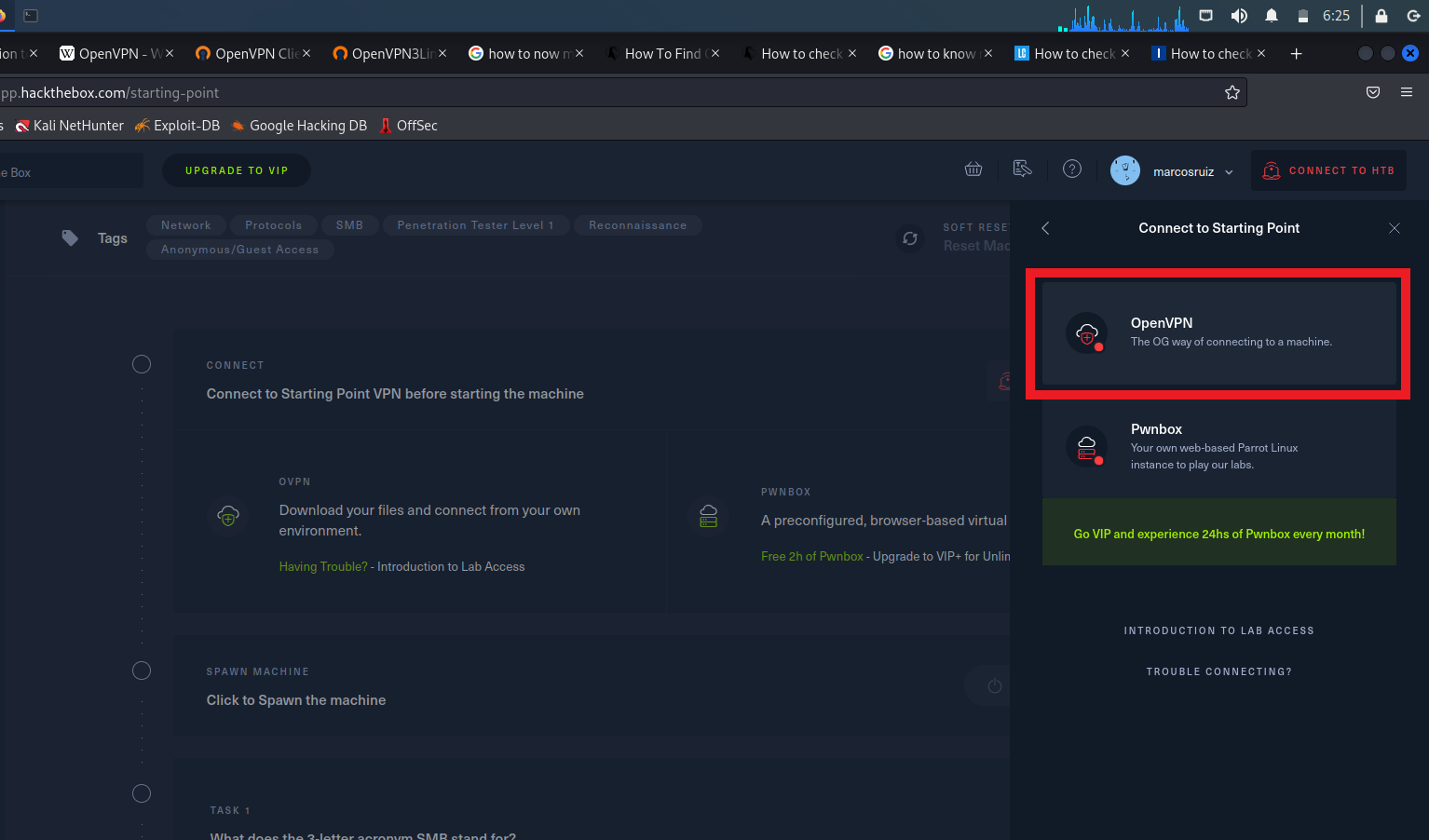Select the OpenVPN cloud icon in the panel
Screen dimensions: 1429x840
(1087, 332)
